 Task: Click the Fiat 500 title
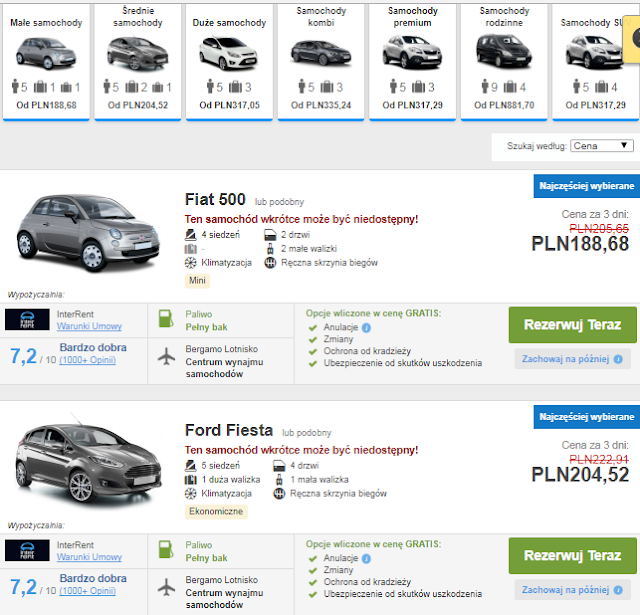coord(215,200)
